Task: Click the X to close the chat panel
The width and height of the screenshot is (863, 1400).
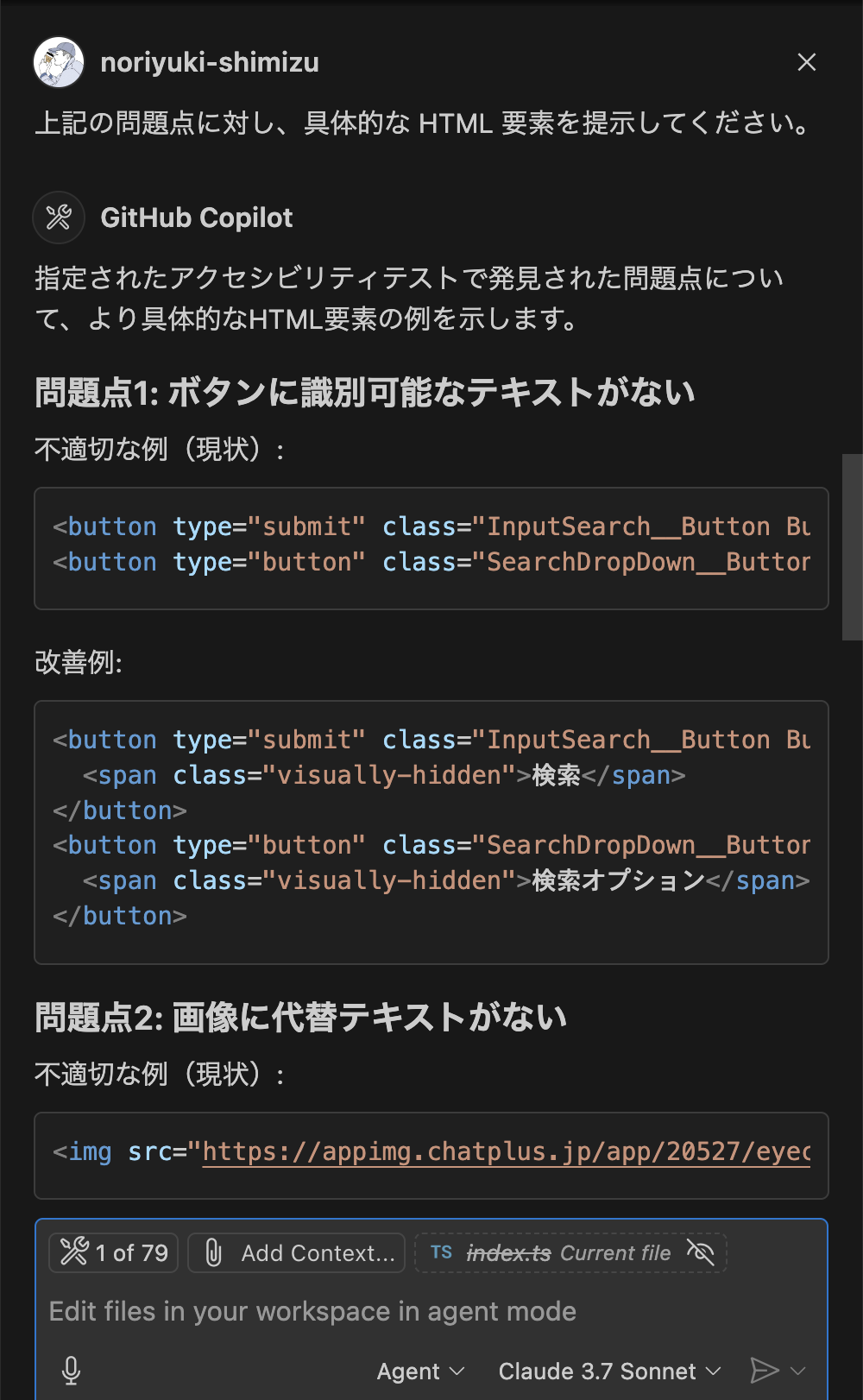Action: (x=806, y=62)
